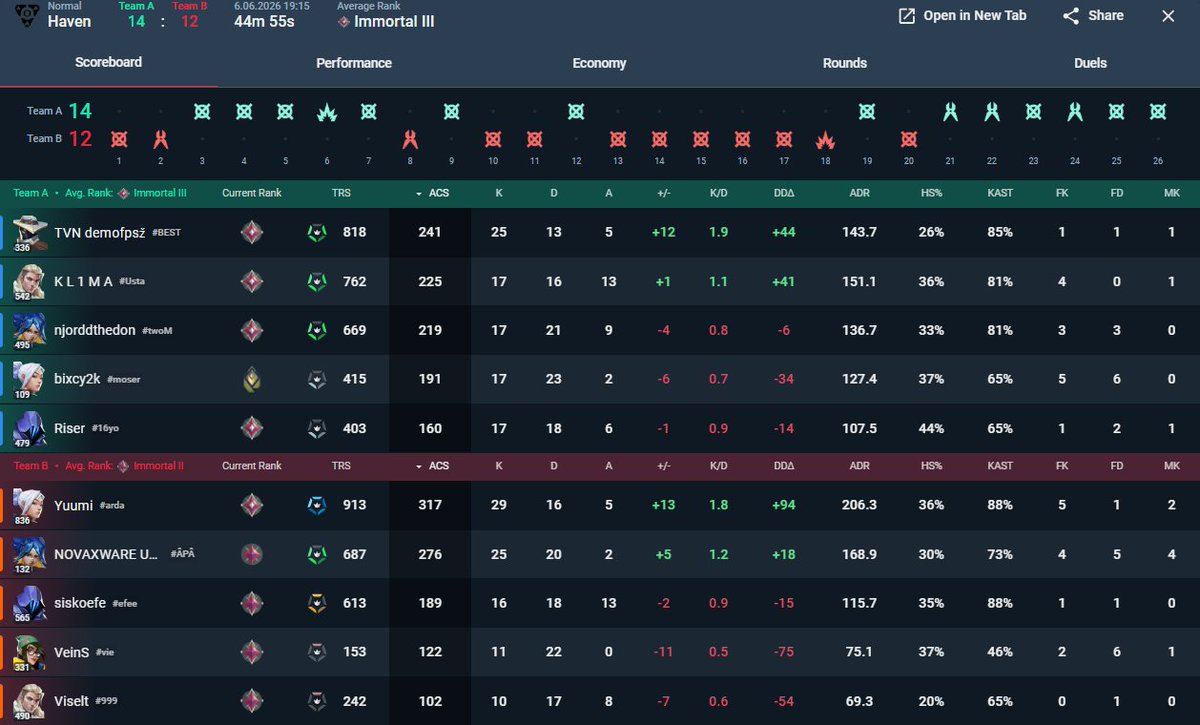The image size is (1200, 725).
Task: Click the match duration 44m 55s
Action: click(264, 21)
